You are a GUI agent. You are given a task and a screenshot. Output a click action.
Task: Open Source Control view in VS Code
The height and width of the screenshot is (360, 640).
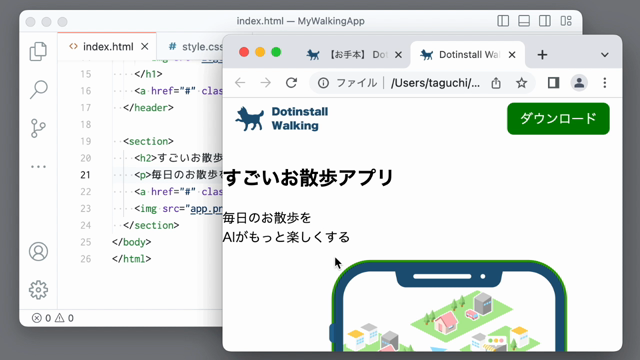(38, 128)
